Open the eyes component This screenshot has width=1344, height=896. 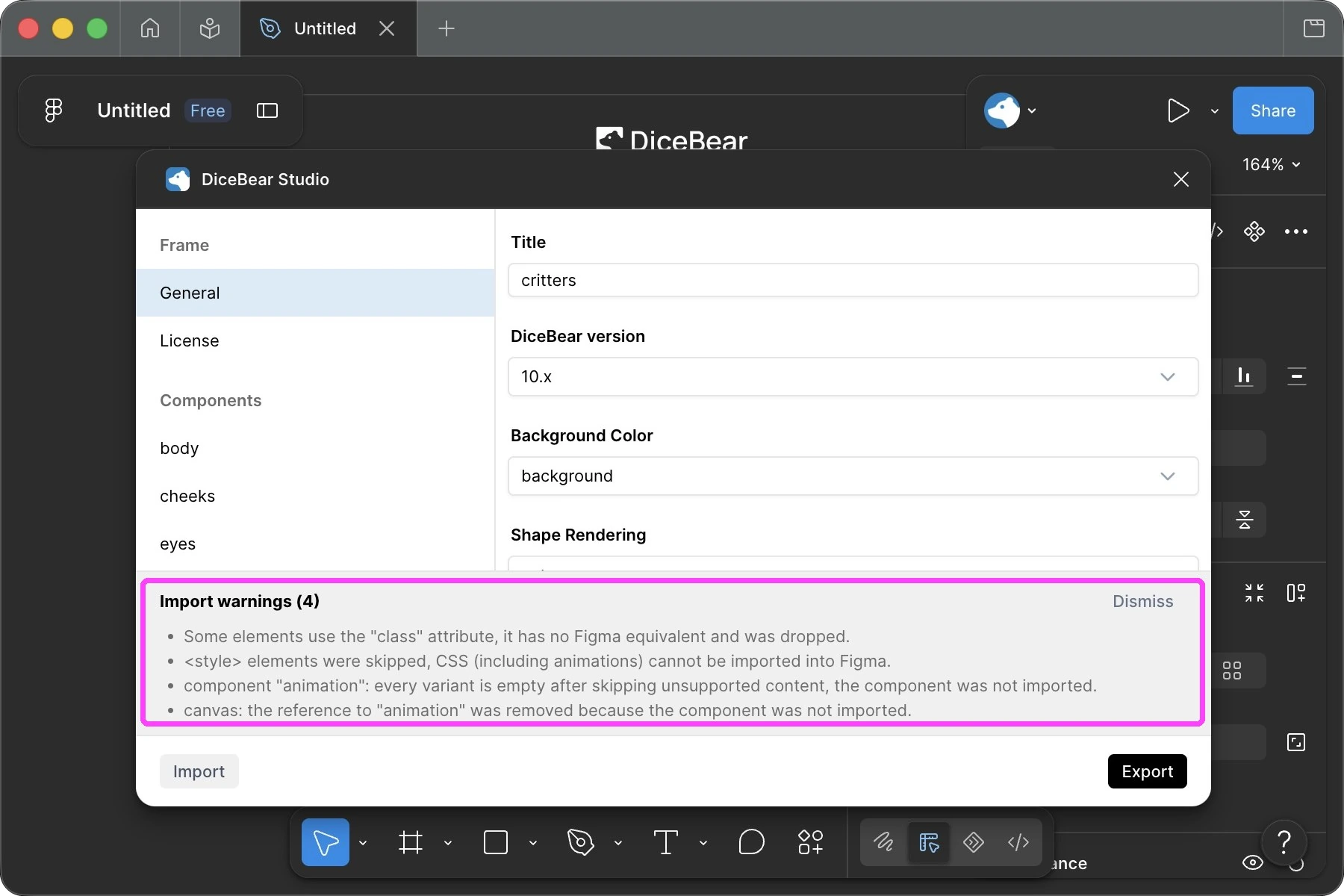pyautogui.click(x=315, y=544)
